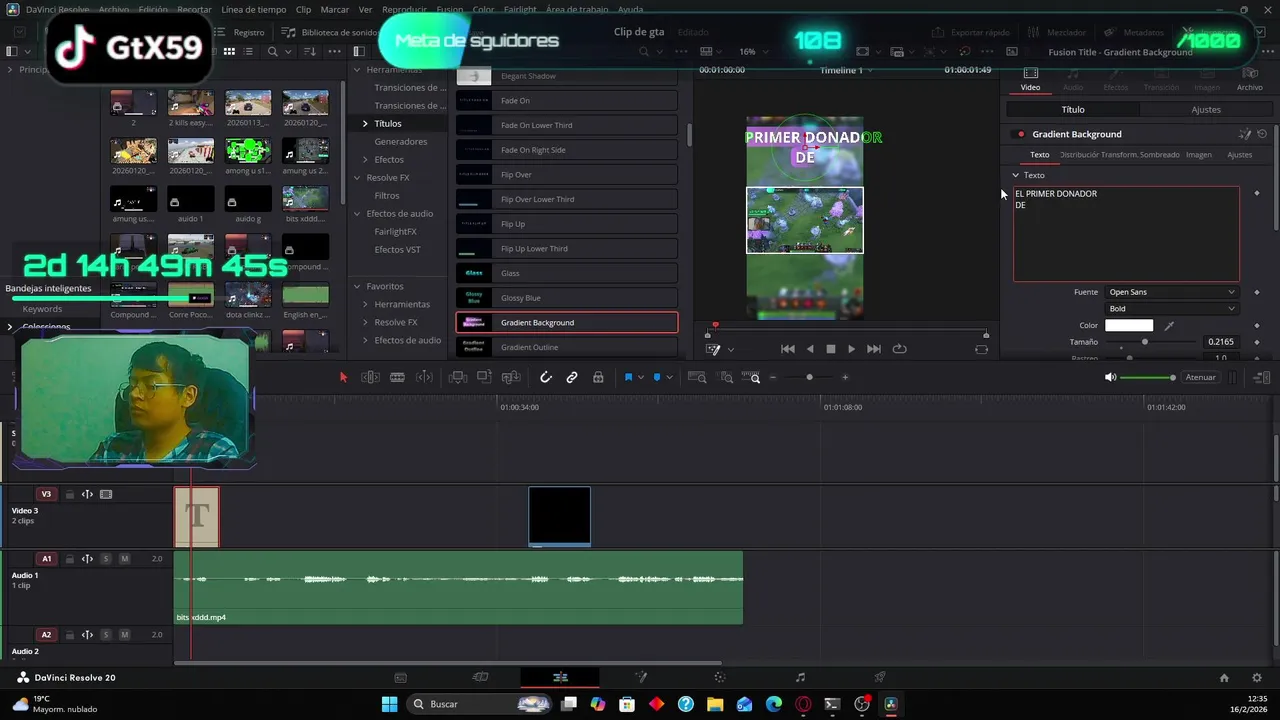The height and width of the screenshot is (720, 1280).
Task: Select the bits xddd.mp4 audio clip
Action: coord(459,588)
